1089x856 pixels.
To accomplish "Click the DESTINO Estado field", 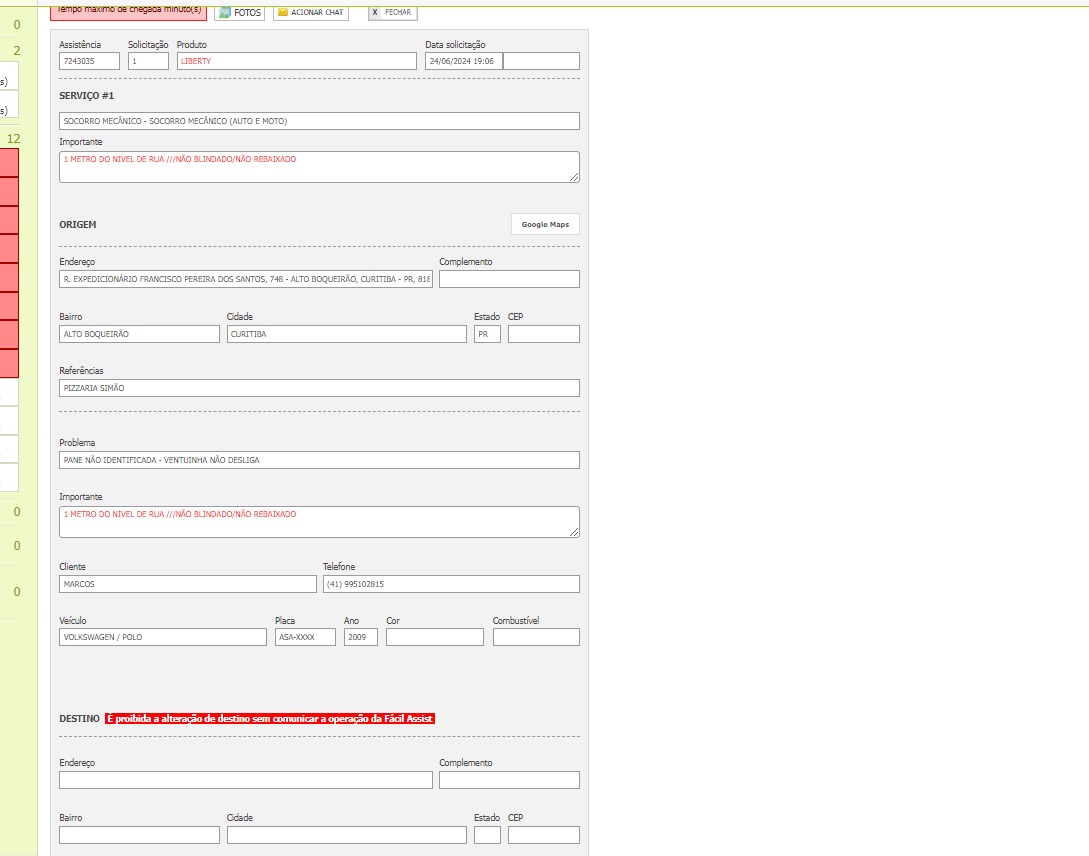I will (x=487, y=835).
